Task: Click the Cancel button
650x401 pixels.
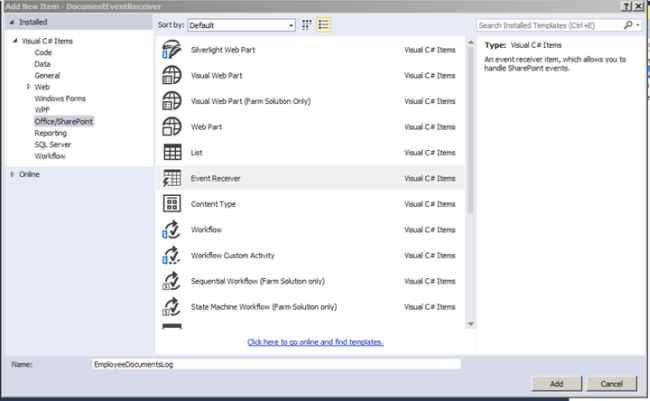Action: pos(612,384)
